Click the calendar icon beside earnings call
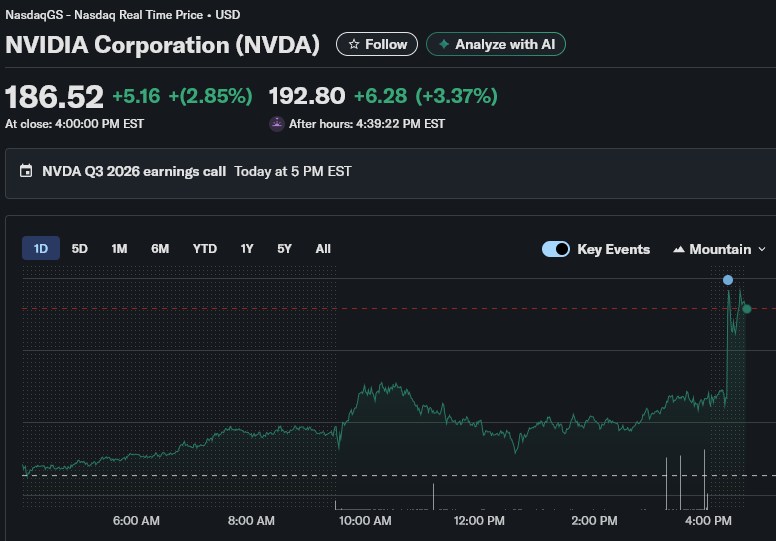The width and height of the screenshot is (776, 541). tap(26, 171)
